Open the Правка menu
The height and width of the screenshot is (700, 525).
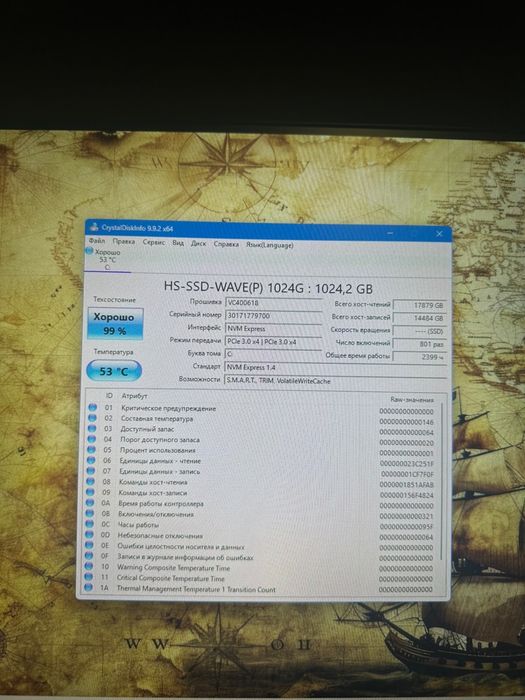124,242
